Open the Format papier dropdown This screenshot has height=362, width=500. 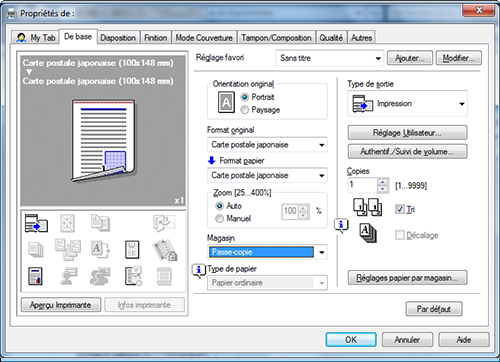coord(267,175)
